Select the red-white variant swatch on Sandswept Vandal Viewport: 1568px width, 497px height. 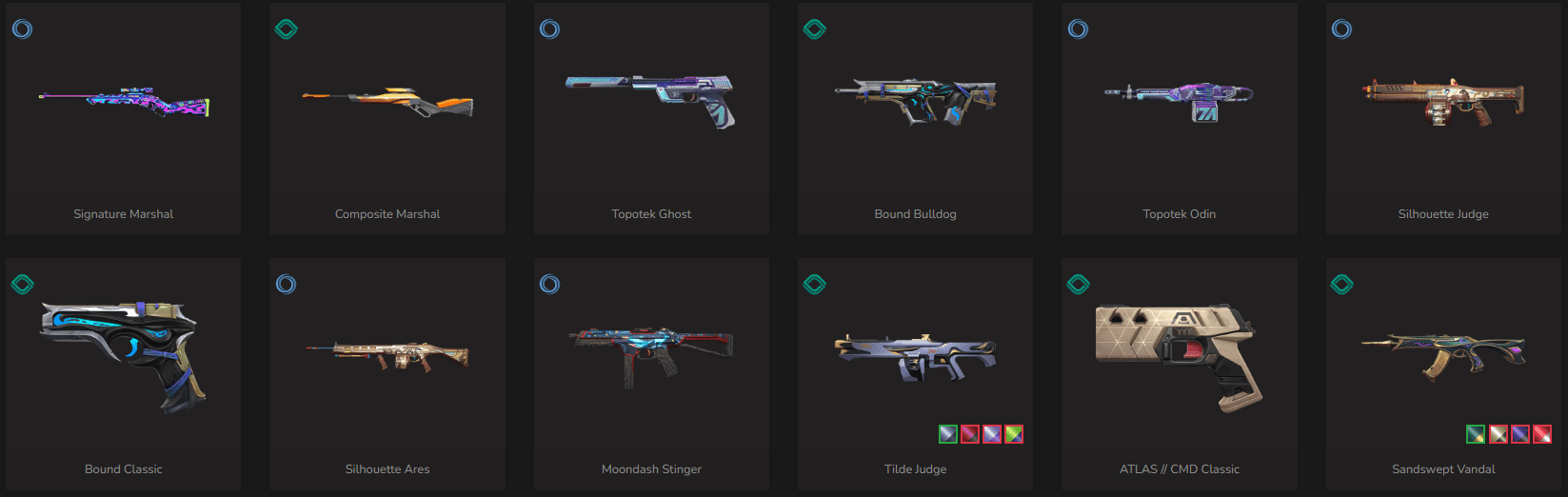click(1542, 434)
